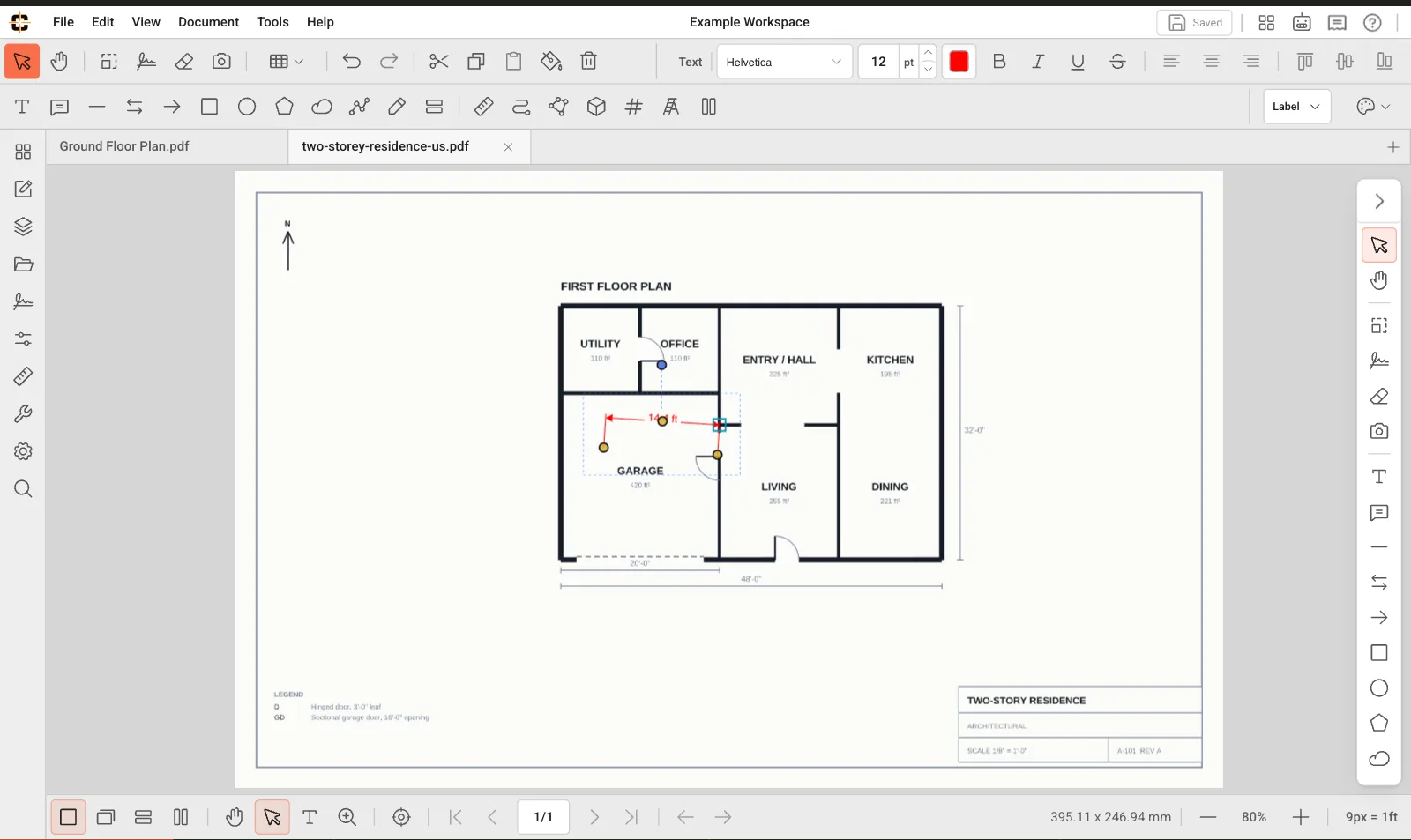Click the page number field 1/1

[543, 818]
